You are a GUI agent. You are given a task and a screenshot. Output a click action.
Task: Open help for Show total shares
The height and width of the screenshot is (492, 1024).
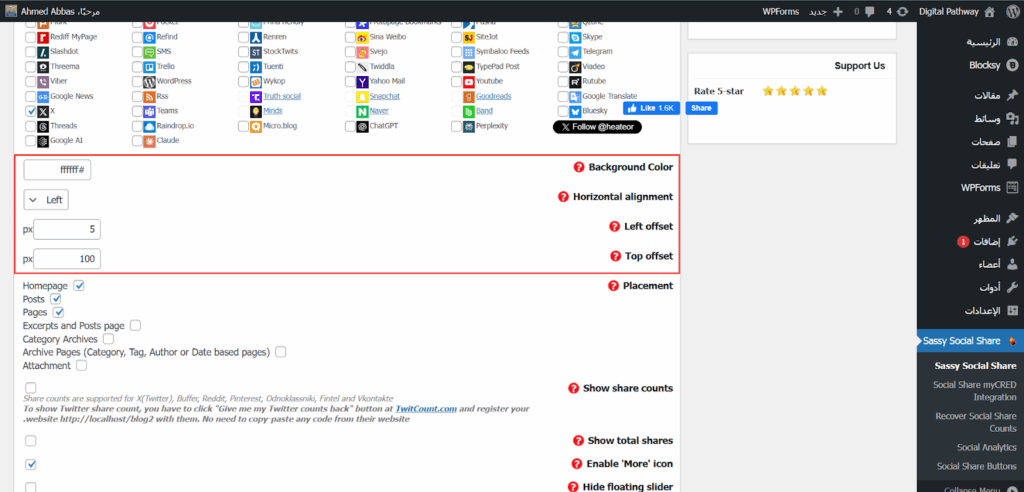coord(578,441)
